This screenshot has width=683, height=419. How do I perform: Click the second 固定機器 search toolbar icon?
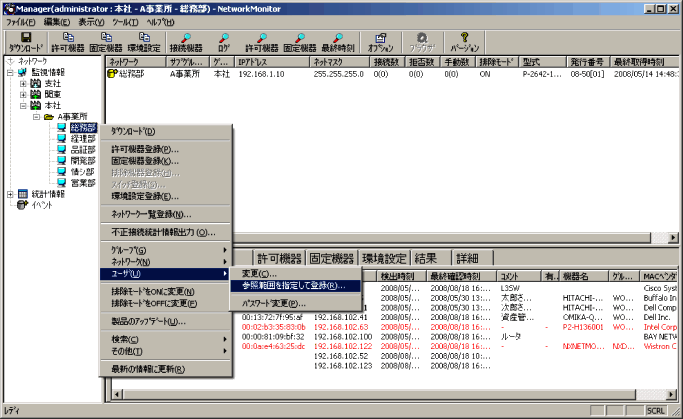pos(300,42)
